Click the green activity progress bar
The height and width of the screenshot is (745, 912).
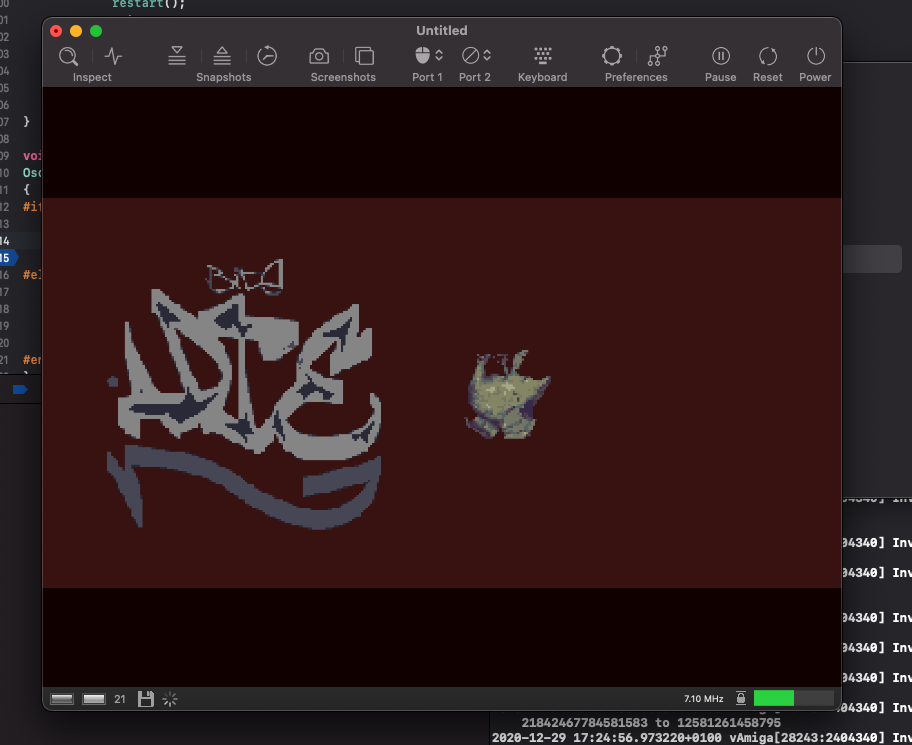point(793,698)
